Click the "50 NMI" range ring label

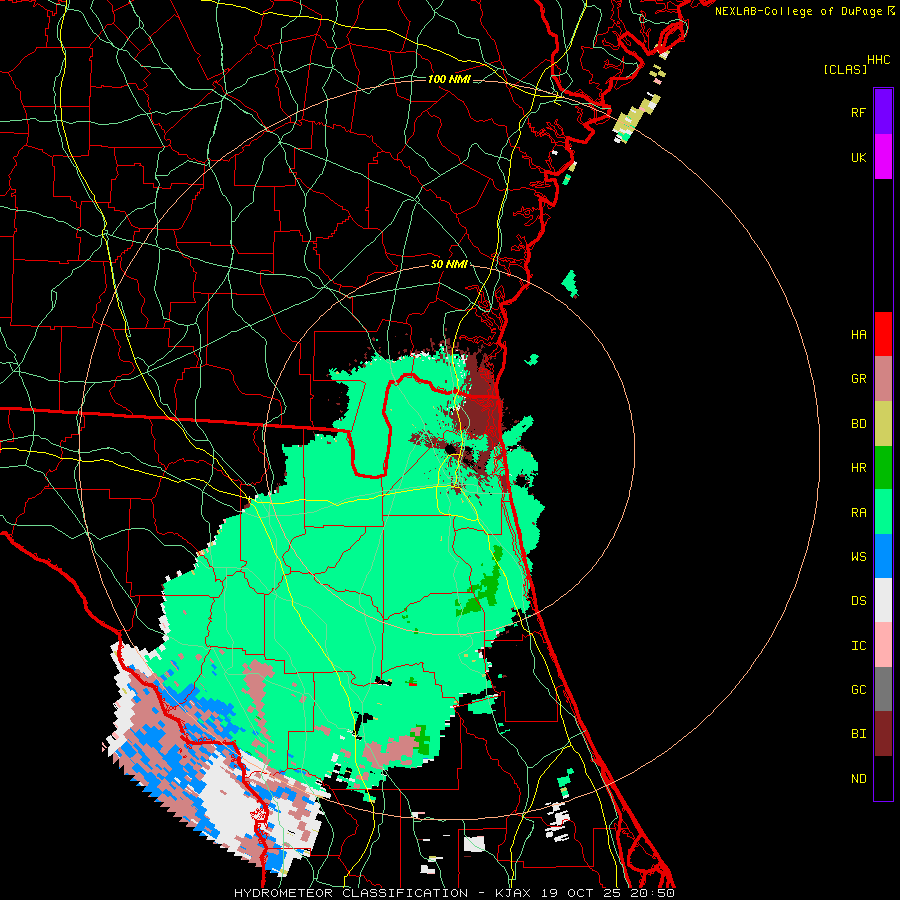[449, 264]
